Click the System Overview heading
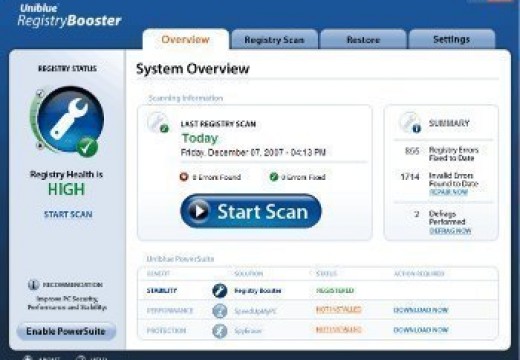The height and width of the screenshot is (360, 520). 193,69
